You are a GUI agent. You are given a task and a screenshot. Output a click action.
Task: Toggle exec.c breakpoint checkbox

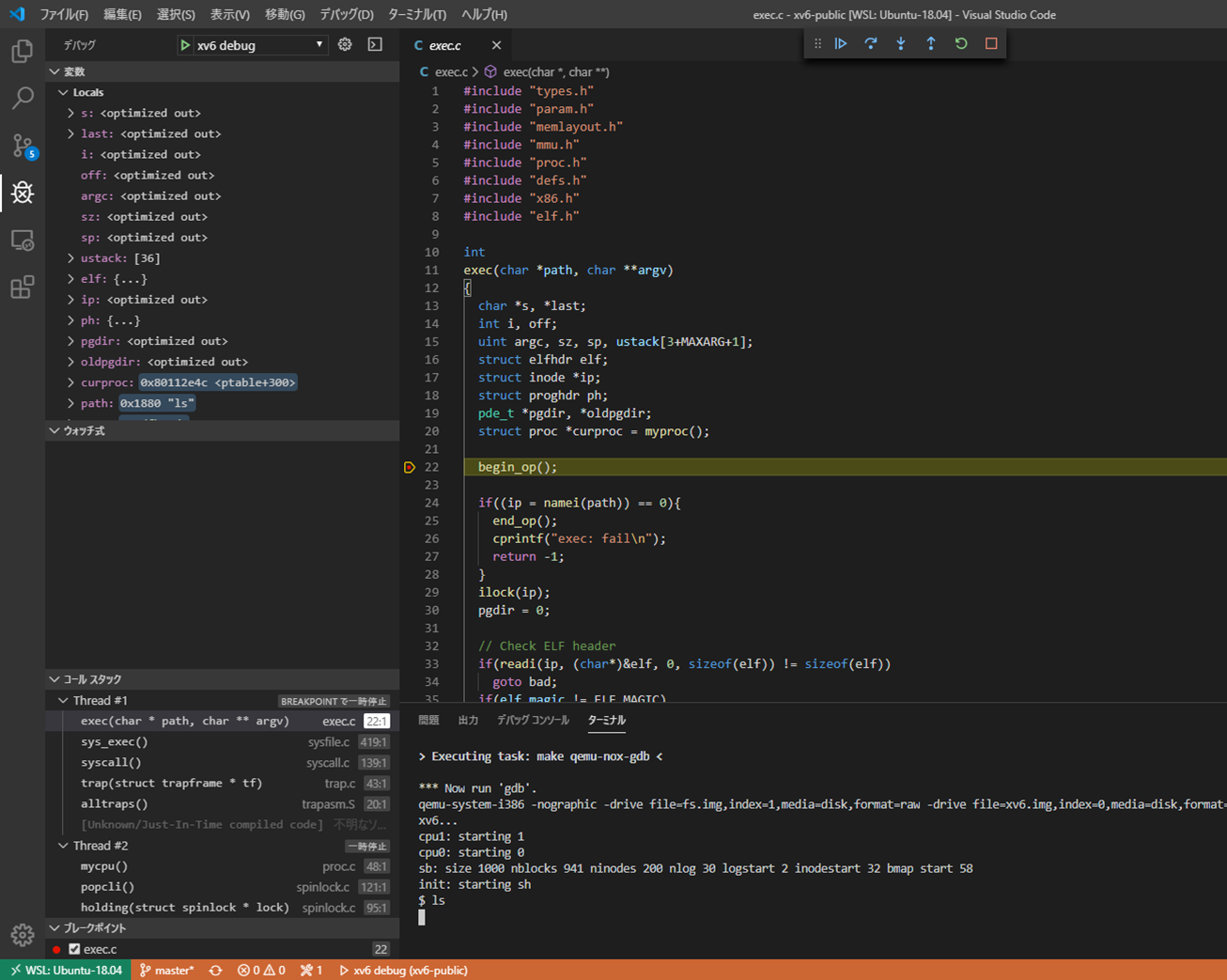[x=74, y=949]
